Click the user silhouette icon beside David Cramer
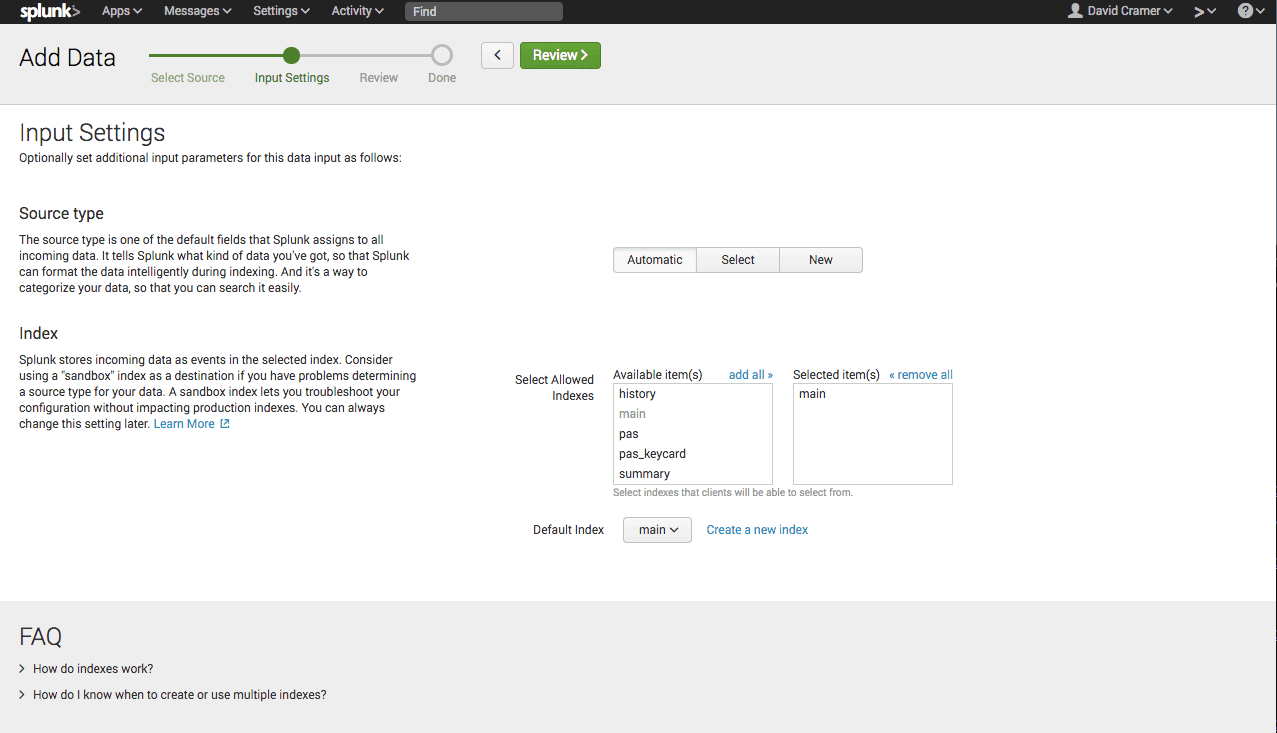1277x733 pixels. click(1073, 11)
